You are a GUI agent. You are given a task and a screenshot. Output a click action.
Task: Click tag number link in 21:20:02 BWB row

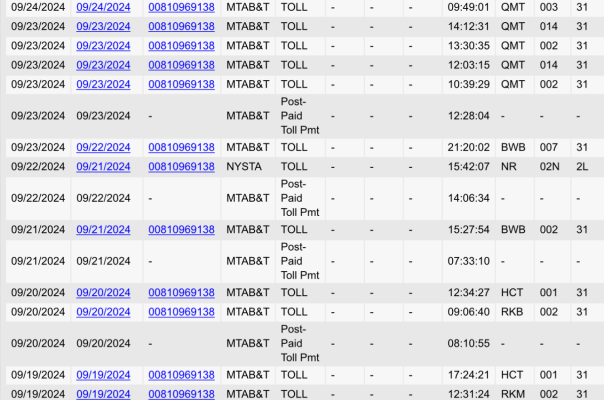pos(181,147)
